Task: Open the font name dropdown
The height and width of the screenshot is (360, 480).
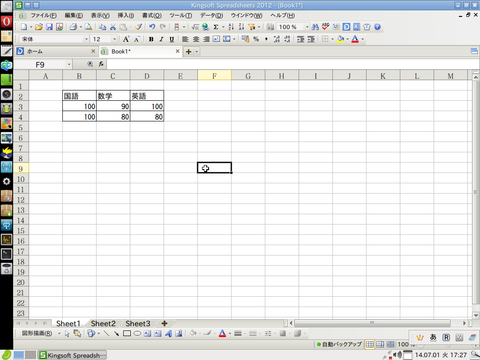Action: 86,39
